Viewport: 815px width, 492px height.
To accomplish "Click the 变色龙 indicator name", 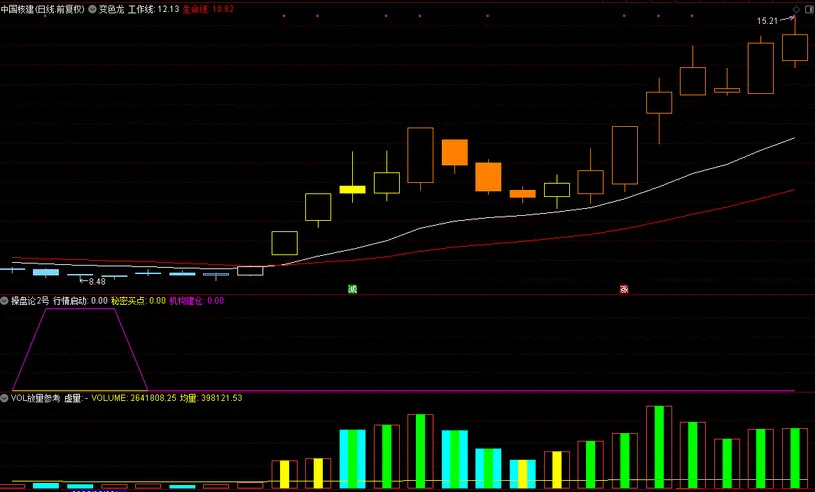I will pos(112,9).
